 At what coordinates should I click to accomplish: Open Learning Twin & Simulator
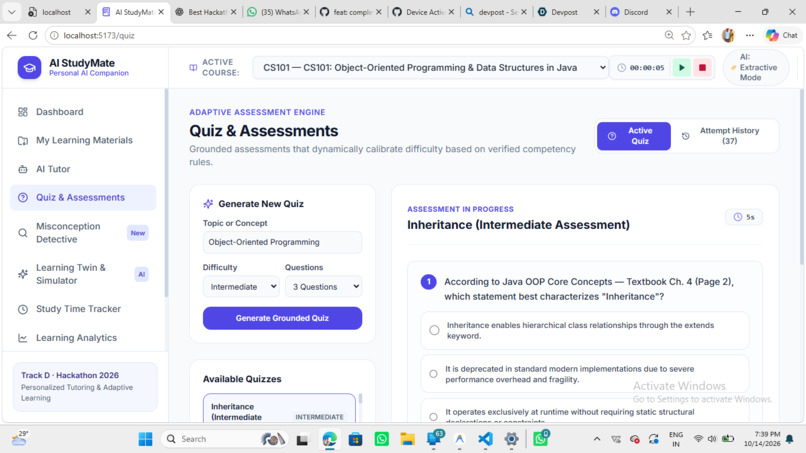coord(83,274)
